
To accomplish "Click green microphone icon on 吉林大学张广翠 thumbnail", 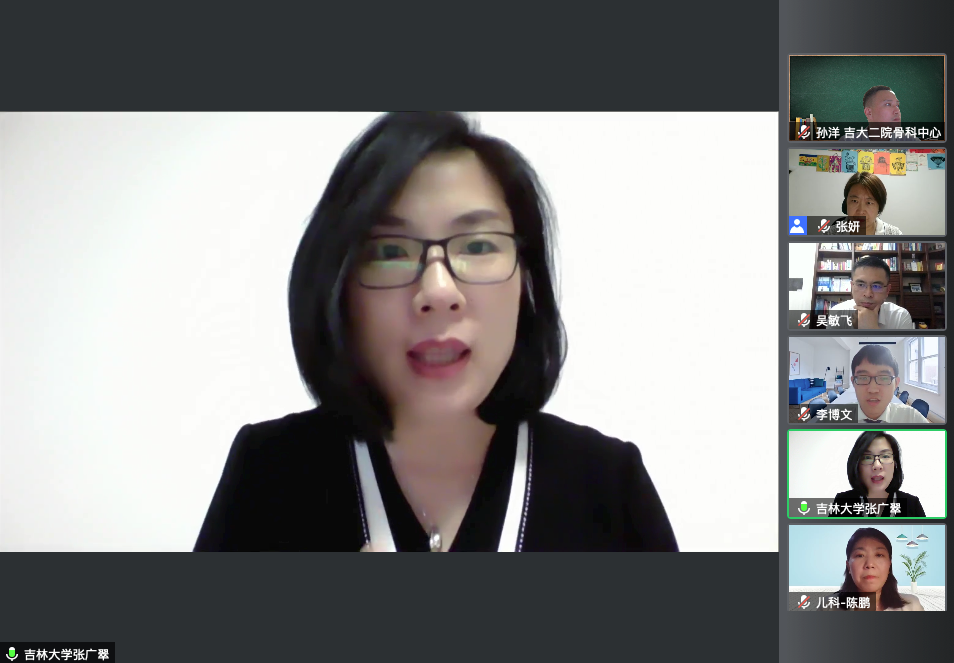I will 804,508.
